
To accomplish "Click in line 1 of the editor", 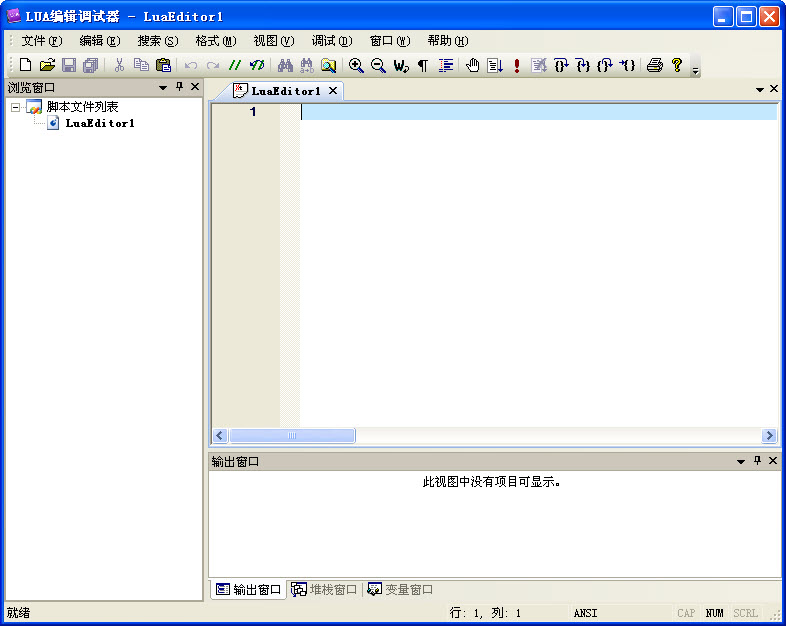I will pos(539,112).
